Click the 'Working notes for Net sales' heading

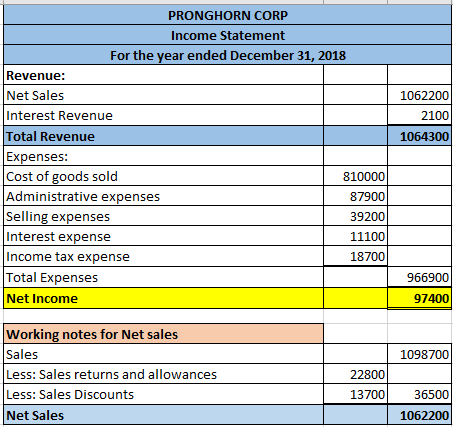163,334
